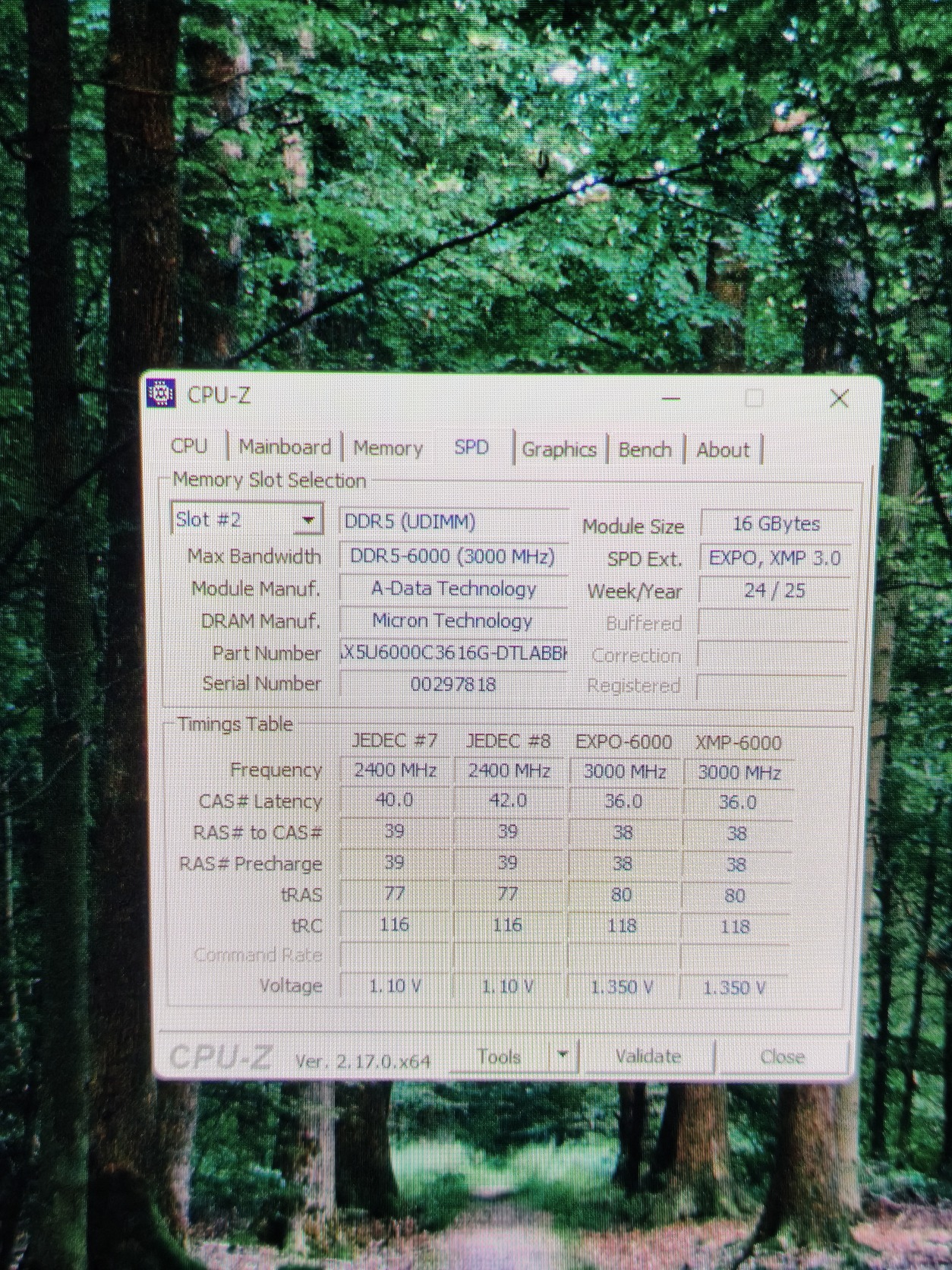The image size is (952, 1270).
Task: Click the Week/Year 24 / 25 value
Action: (775, 590)
